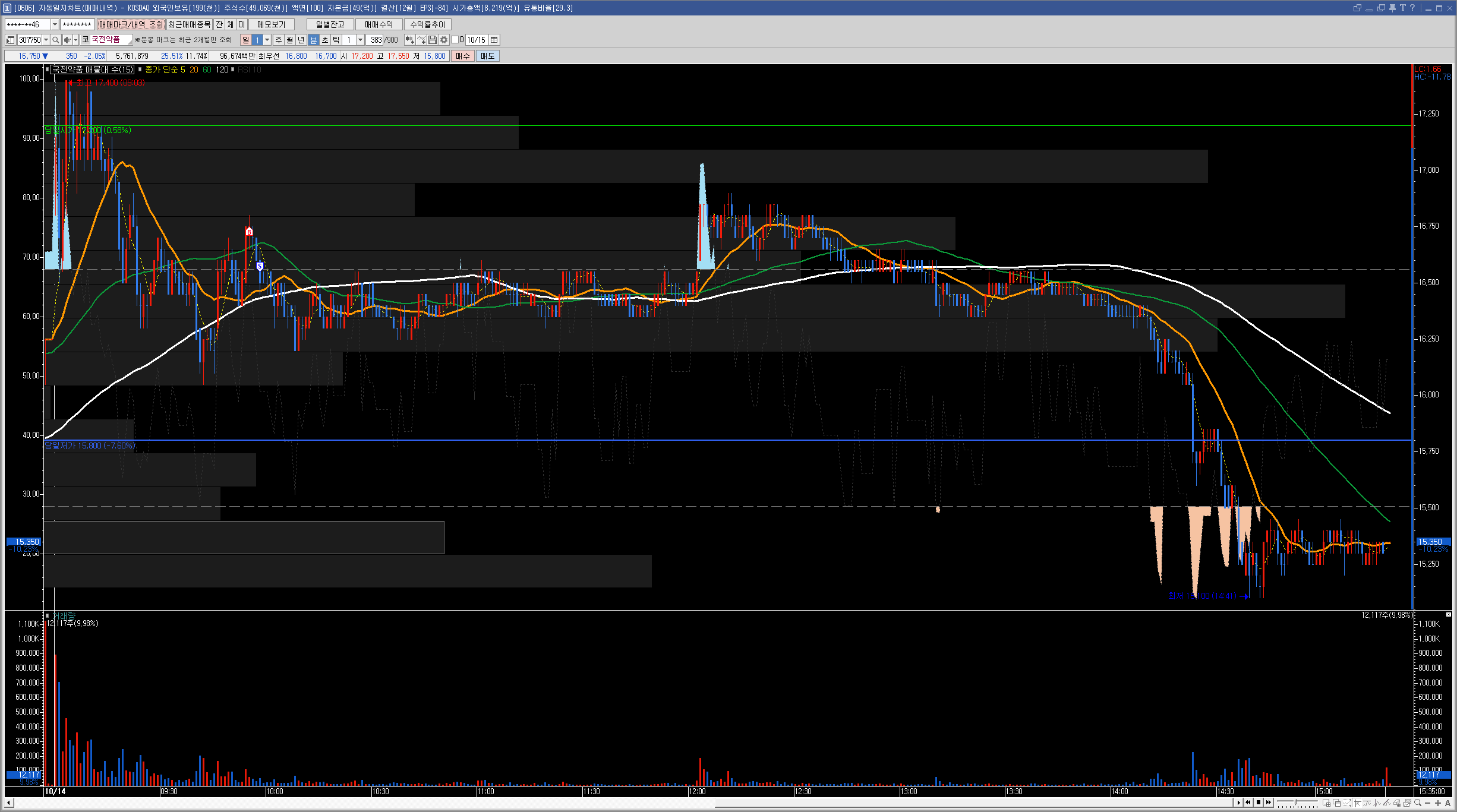Select the 일 daily chart toggle
The width and height of the screenshot is (1457, 812).
pyautogui.click(x=245, y=40)
